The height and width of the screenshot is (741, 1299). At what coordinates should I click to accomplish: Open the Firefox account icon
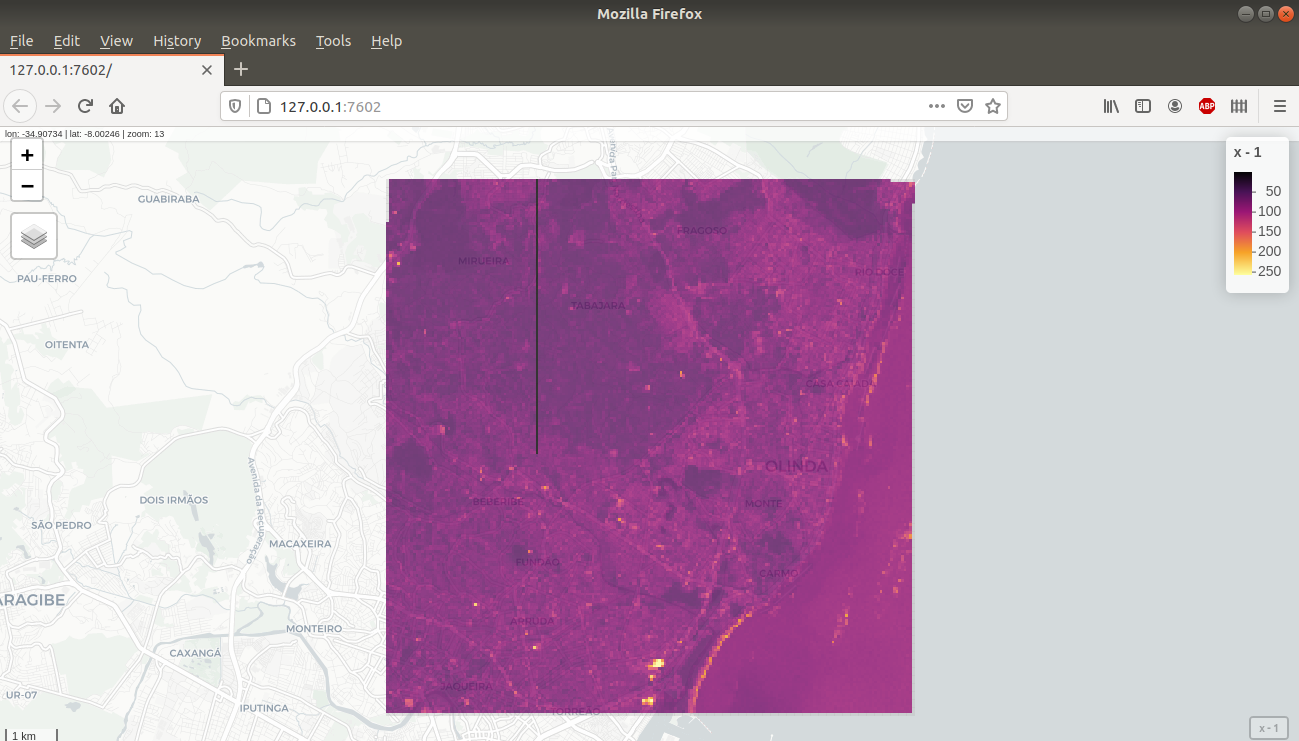pyautogui.click(x=1174, y=105)
